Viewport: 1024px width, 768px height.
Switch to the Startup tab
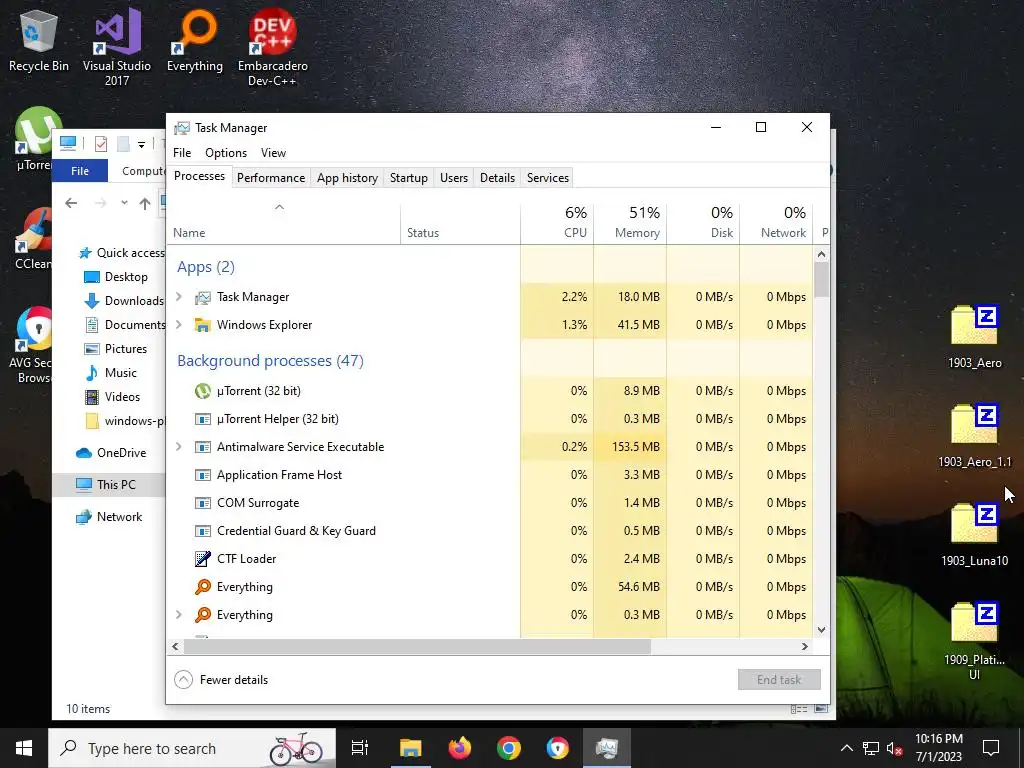pos(409,178)
